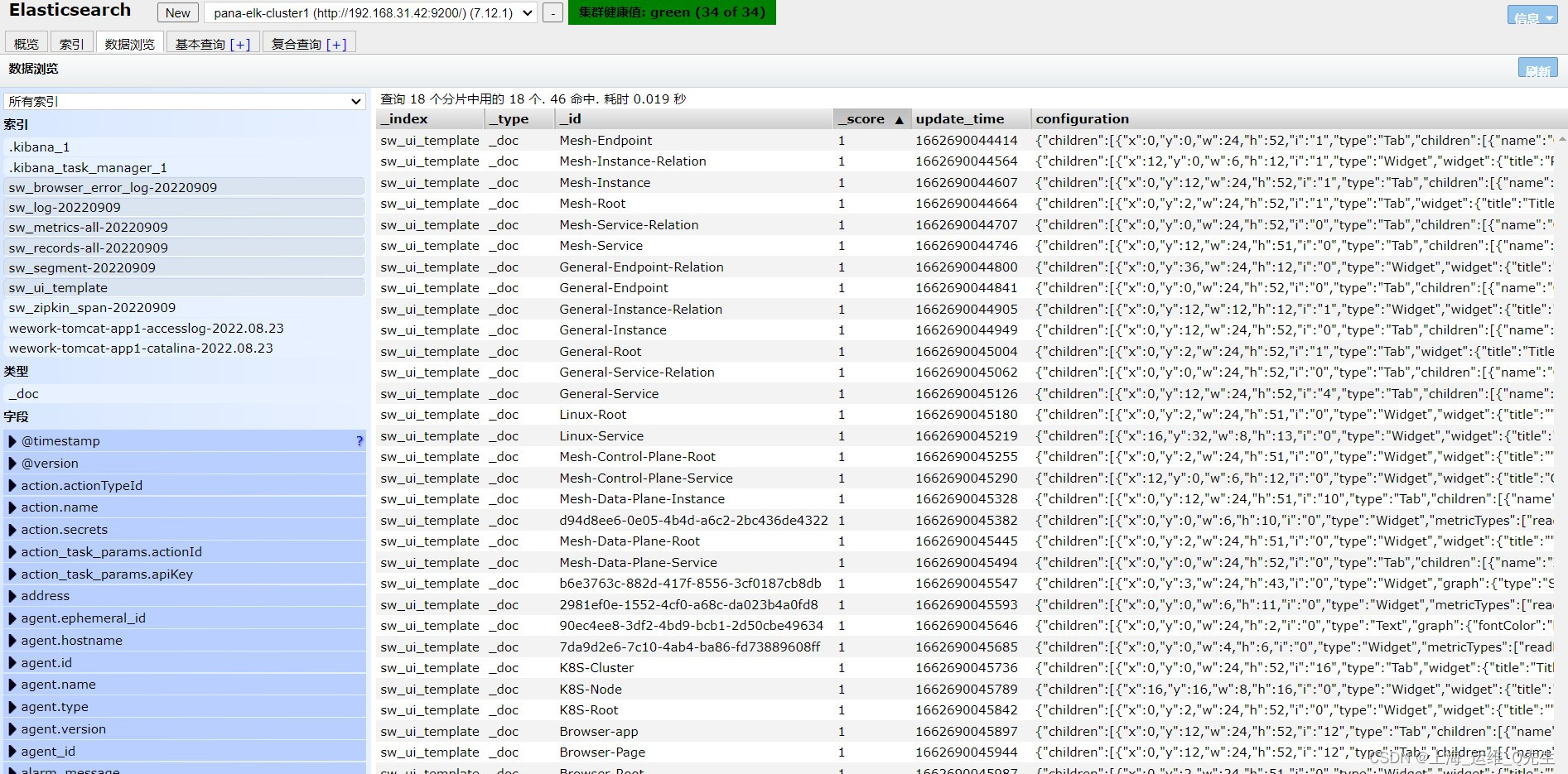Switch to the 索引 tab

click(x=71, y=43)
